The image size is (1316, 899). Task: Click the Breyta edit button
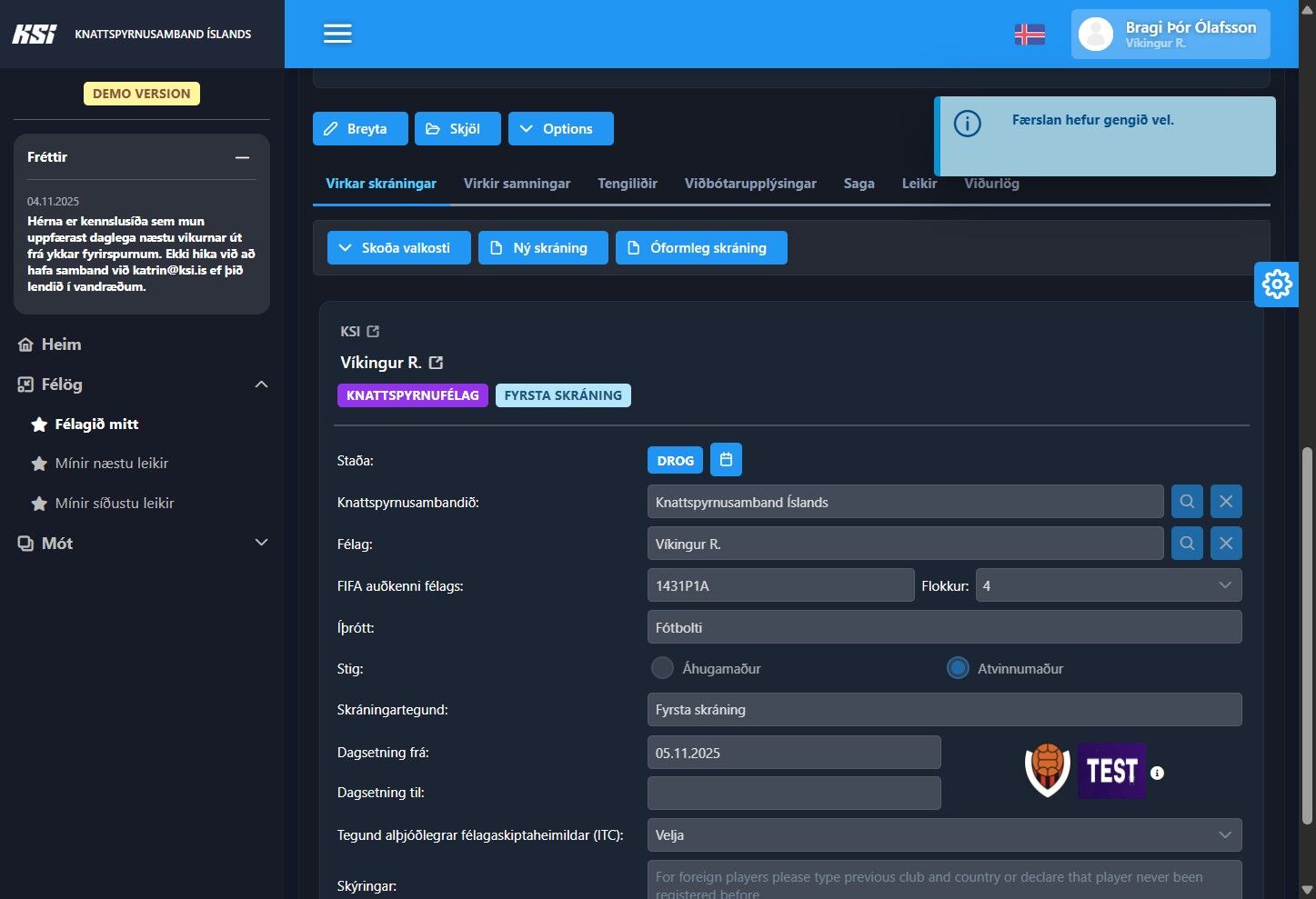tap(356, 129)
